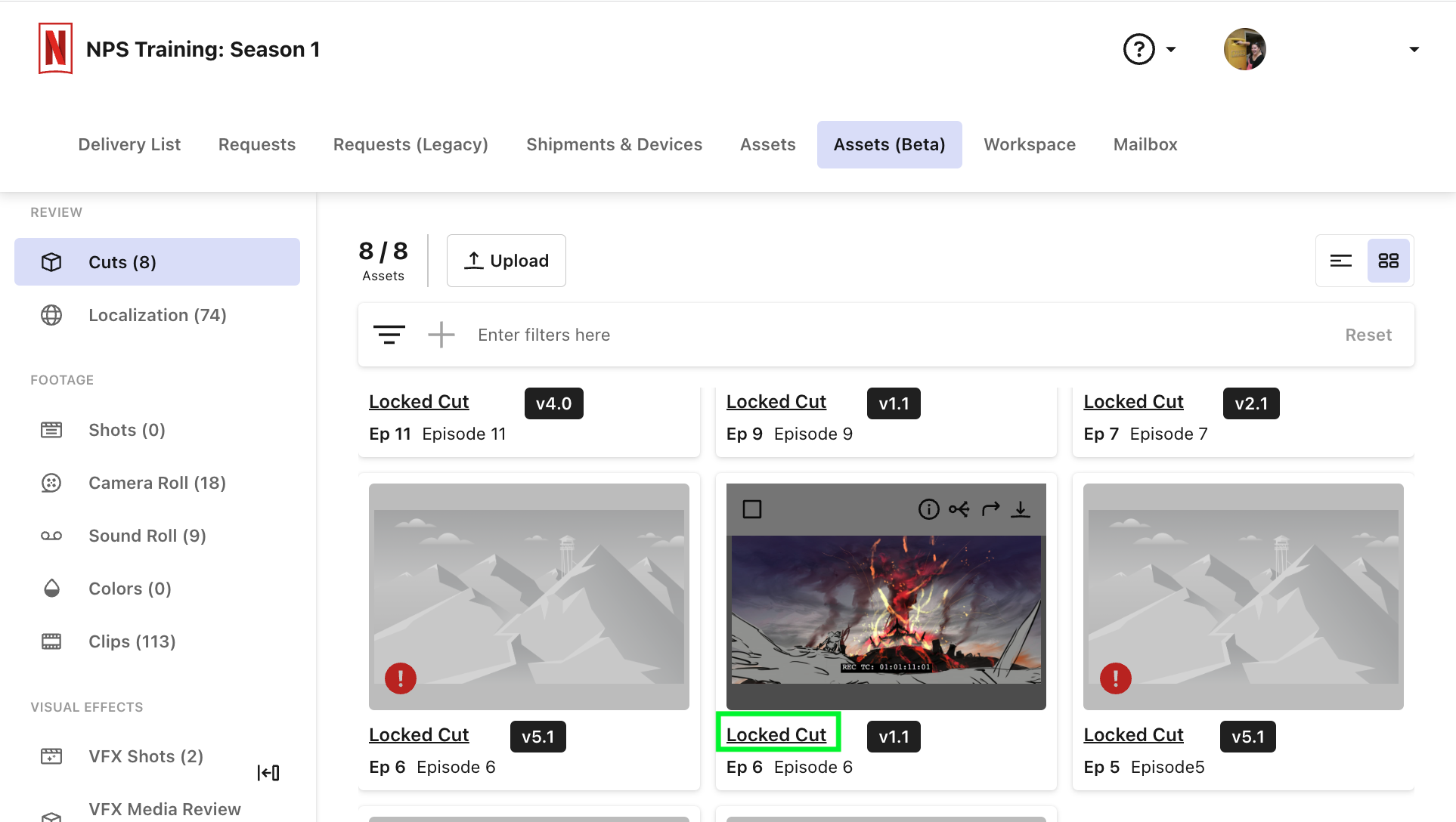Image resolution: width=1456 pixels, height=822 pixels.
Task: Reset the applied filters
Action: point(1368,335)
